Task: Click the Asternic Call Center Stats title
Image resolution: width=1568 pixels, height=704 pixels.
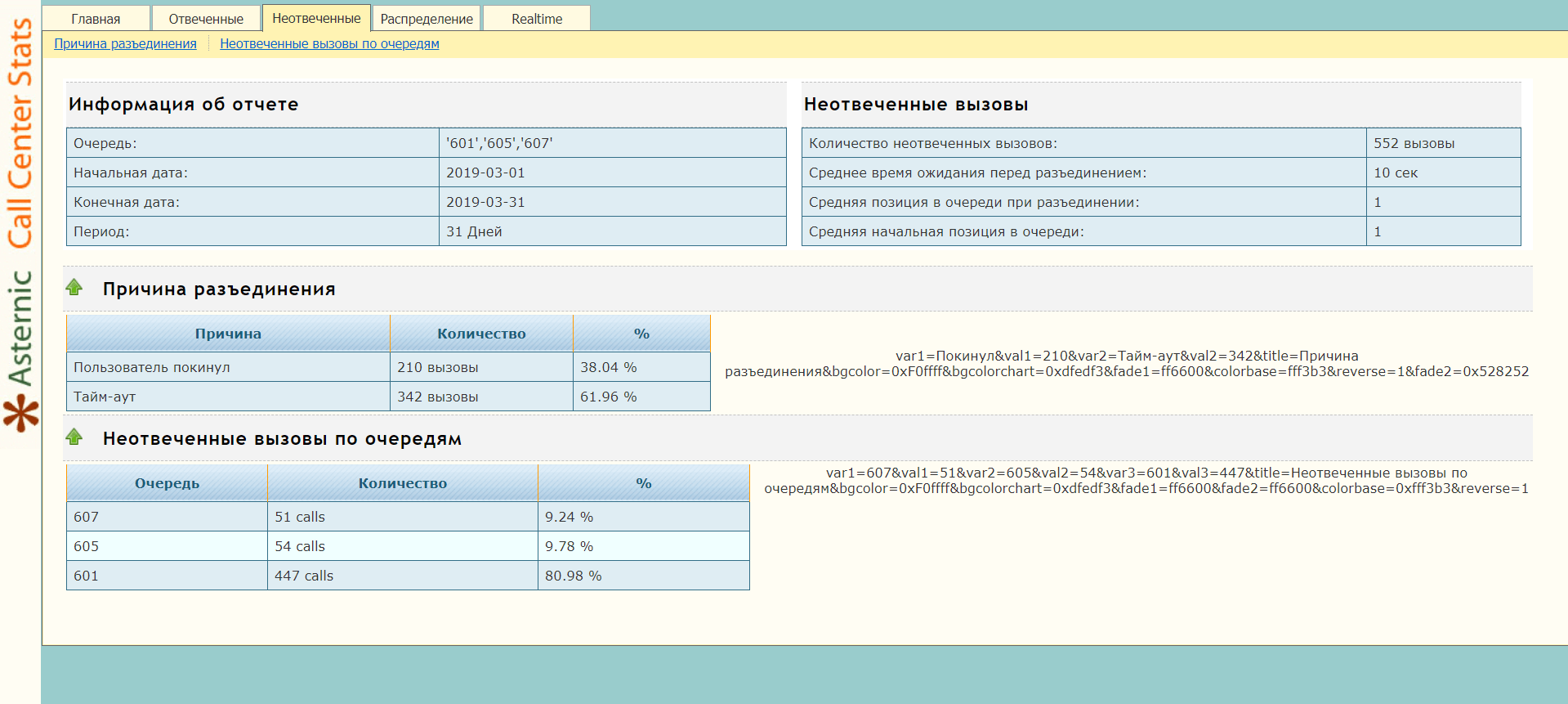Action: coord(20,203)
